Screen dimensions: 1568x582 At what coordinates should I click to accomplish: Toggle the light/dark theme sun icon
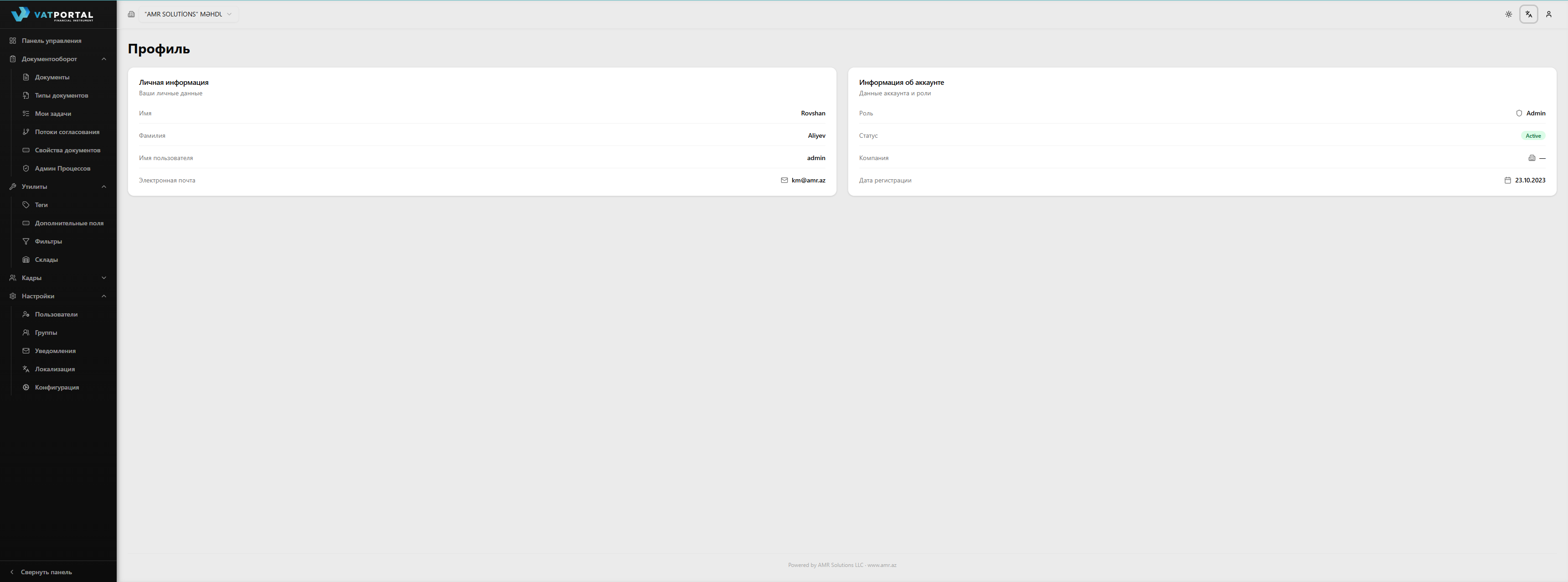click(x=1508, y=14)
